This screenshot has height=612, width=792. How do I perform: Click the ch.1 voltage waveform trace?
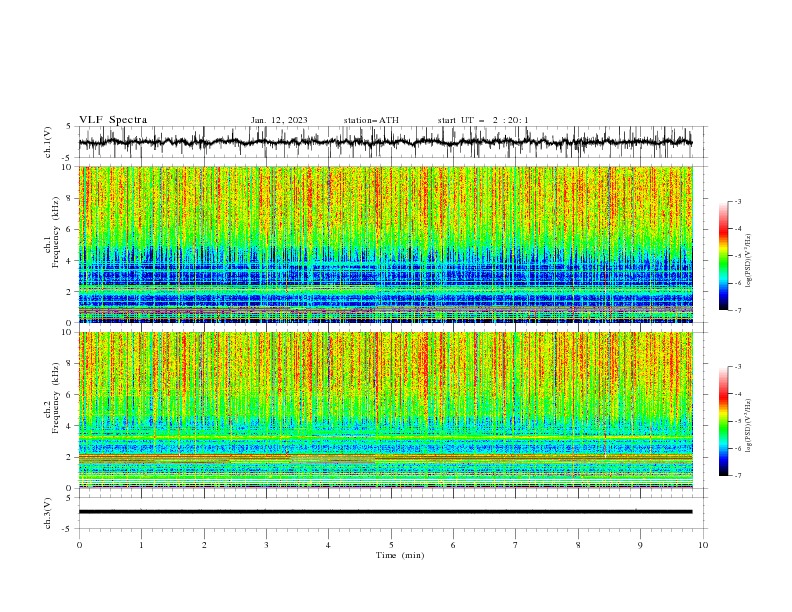tap(385, 142)
